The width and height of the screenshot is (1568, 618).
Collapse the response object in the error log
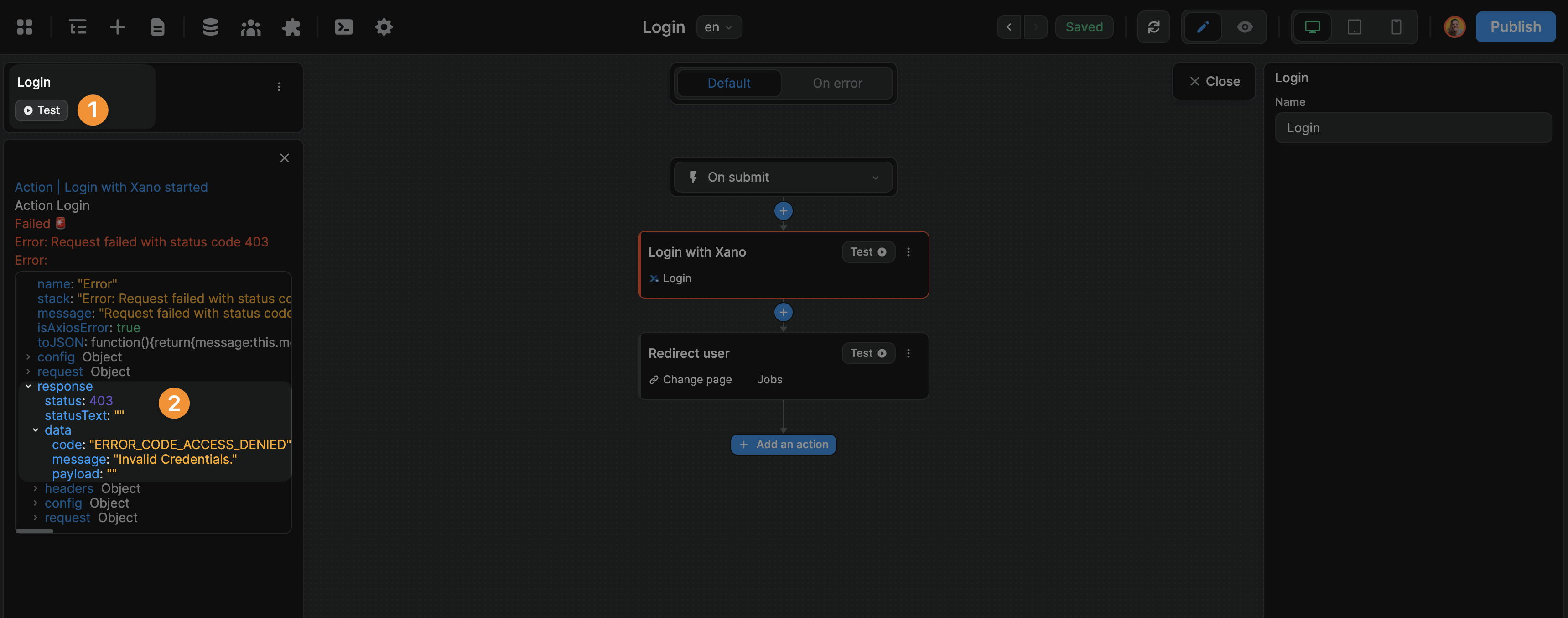coord(27,385)
